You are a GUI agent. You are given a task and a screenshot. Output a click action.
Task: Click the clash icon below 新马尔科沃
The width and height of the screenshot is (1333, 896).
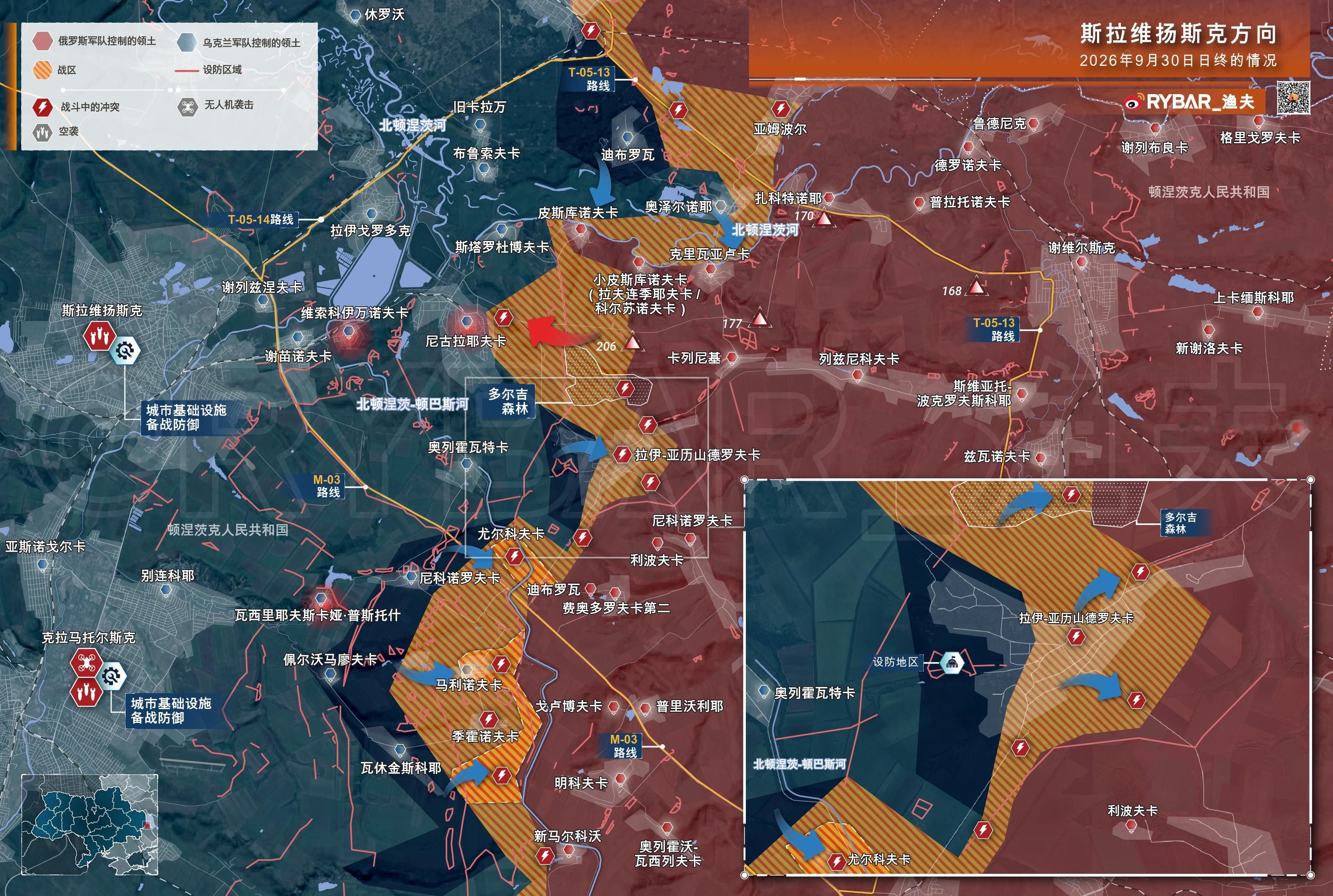coord(544,856)
